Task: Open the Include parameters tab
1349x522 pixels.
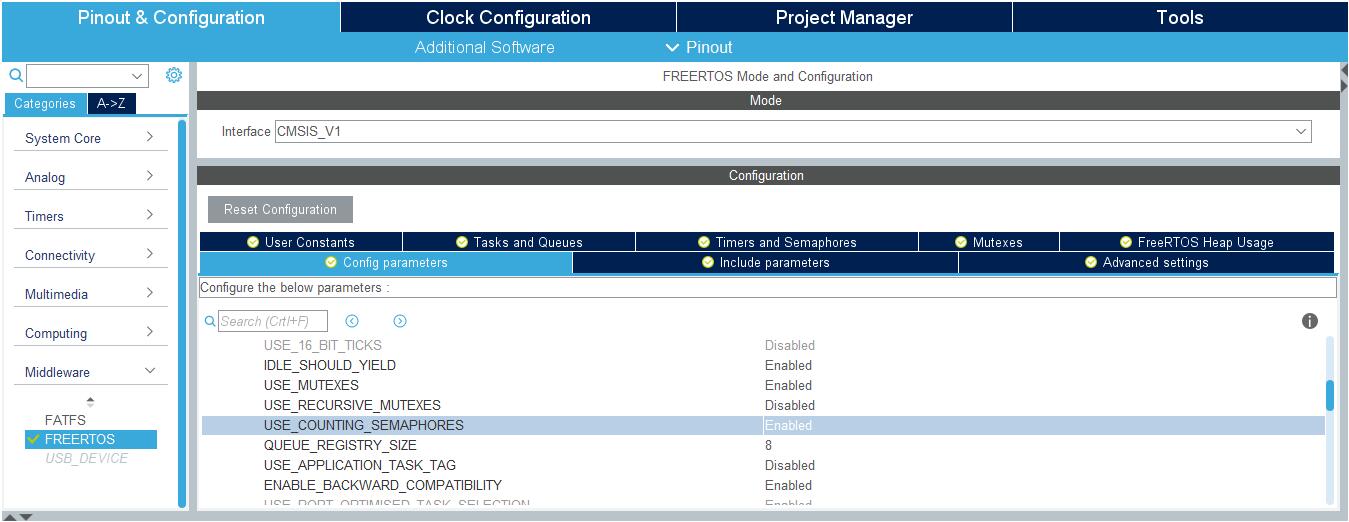Action: [x=765, y=262]
